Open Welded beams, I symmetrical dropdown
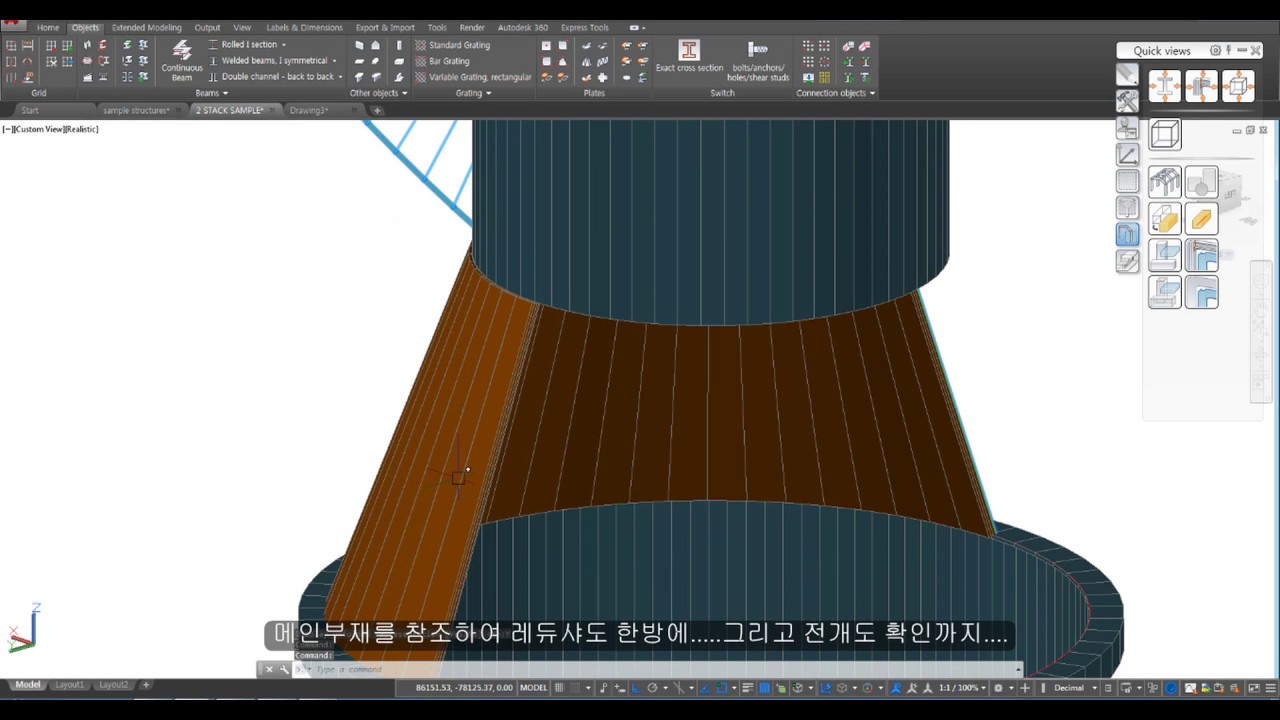Image resolution: width=1280 pixels, height=720 pixels. 334,61
